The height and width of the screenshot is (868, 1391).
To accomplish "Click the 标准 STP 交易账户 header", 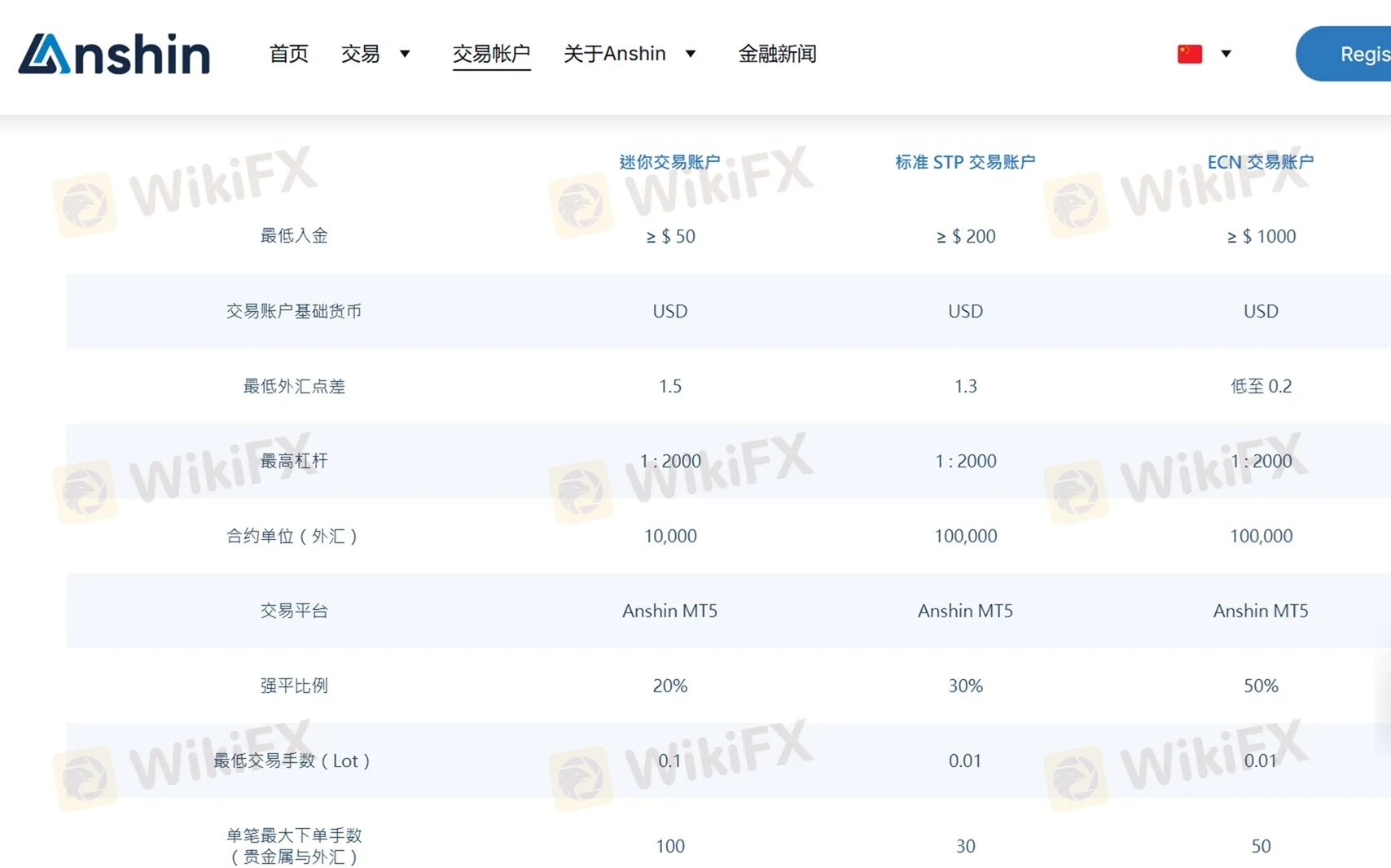I will [965, 162].
